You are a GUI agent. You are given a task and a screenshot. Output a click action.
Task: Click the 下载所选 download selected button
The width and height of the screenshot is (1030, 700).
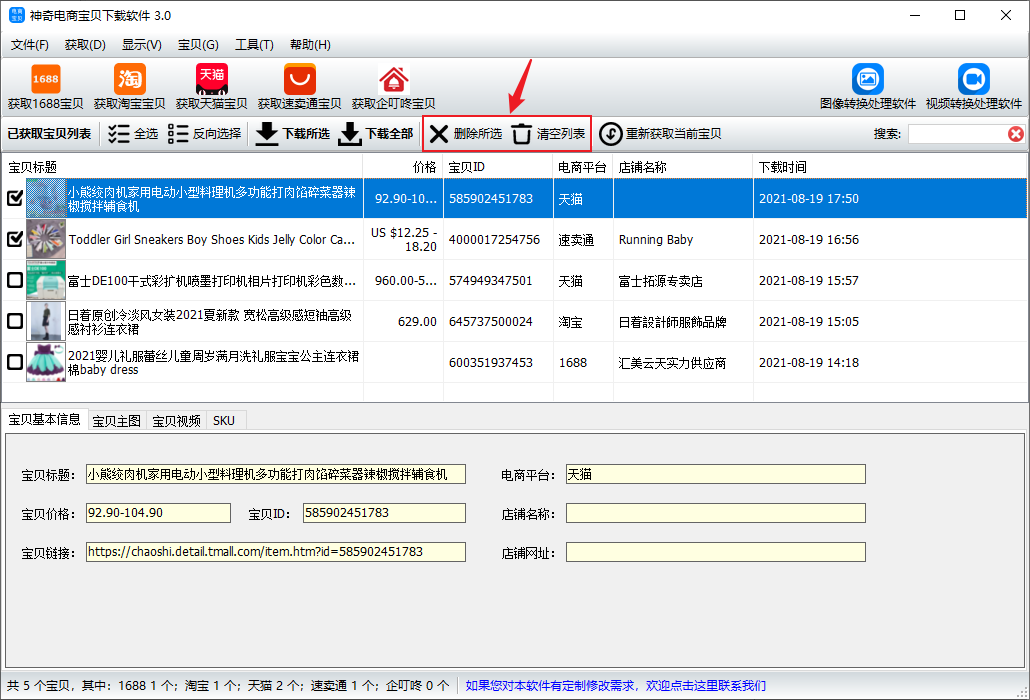point(292,134)
